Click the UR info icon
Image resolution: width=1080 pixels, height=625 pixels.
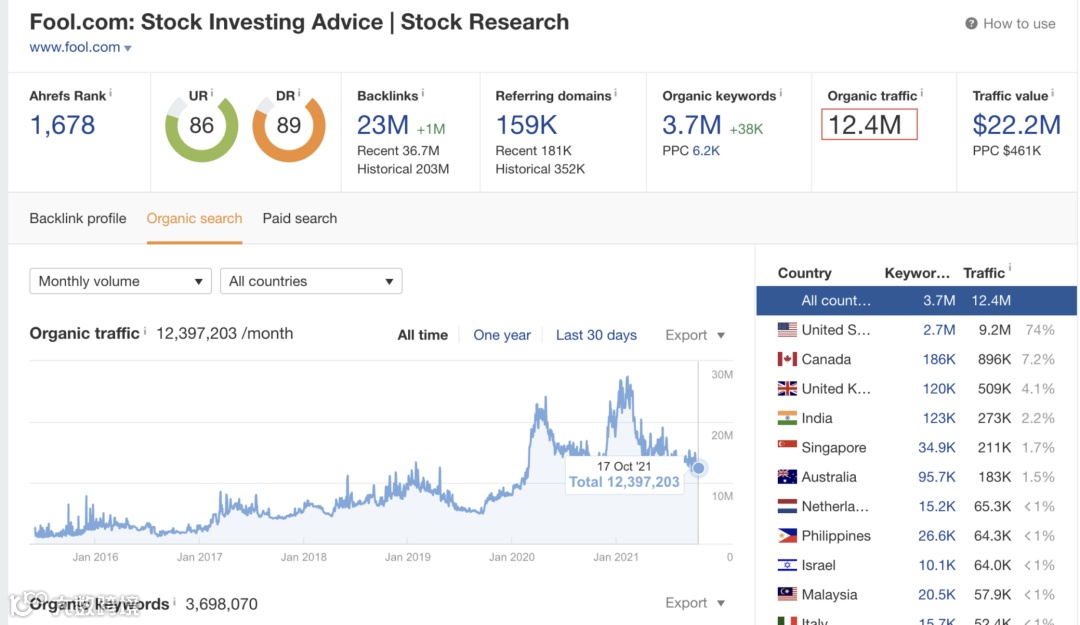point(211,92)
